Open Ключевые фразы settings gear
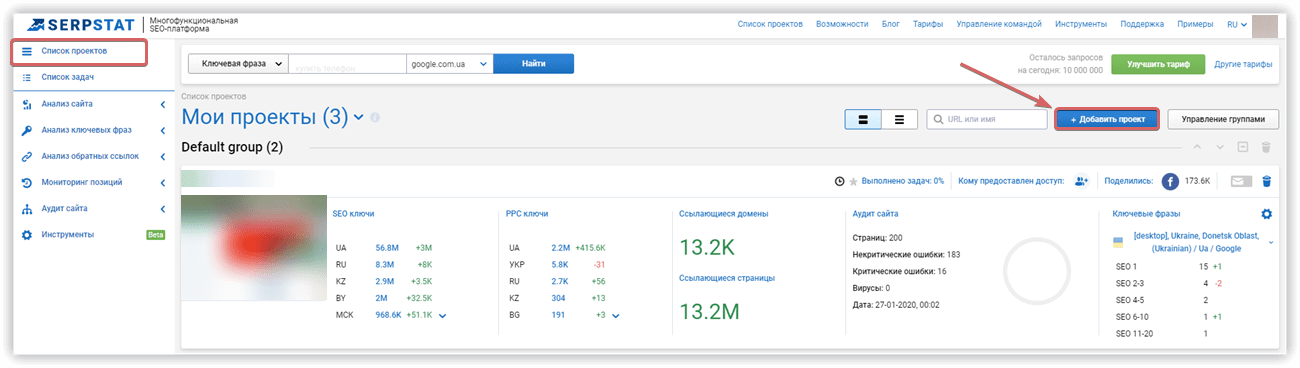The width and height of the screenshot is (1300, 368). (1266, 214)
